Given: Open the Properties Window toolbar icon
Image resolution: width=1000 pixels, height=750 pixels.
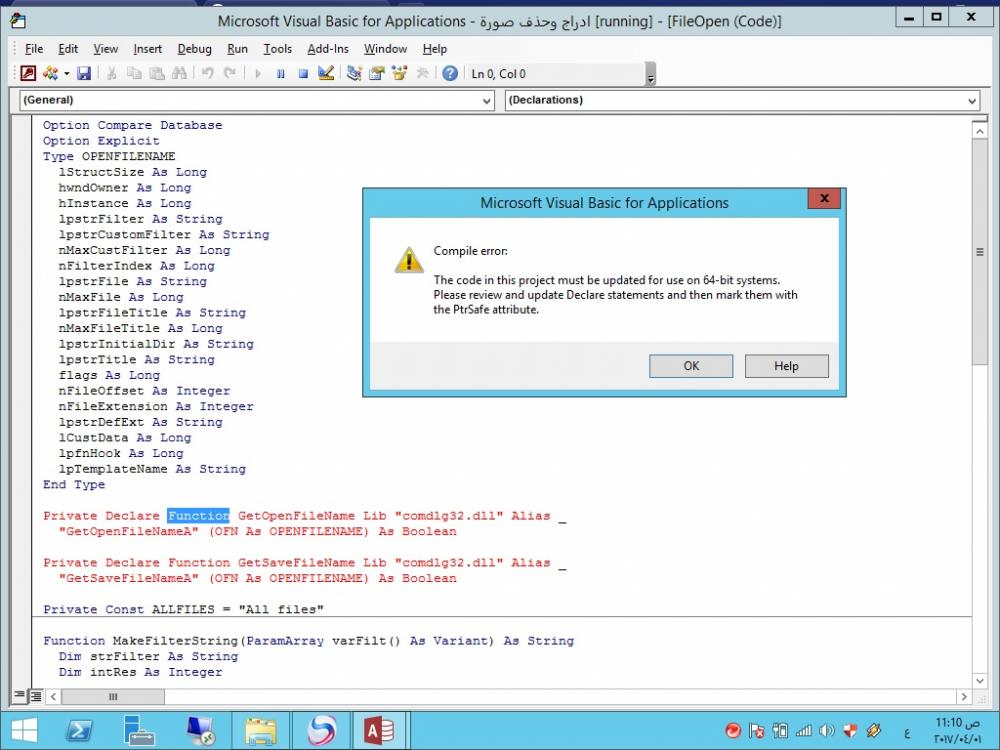Looking at the screenshot, I should click(376, 73).
